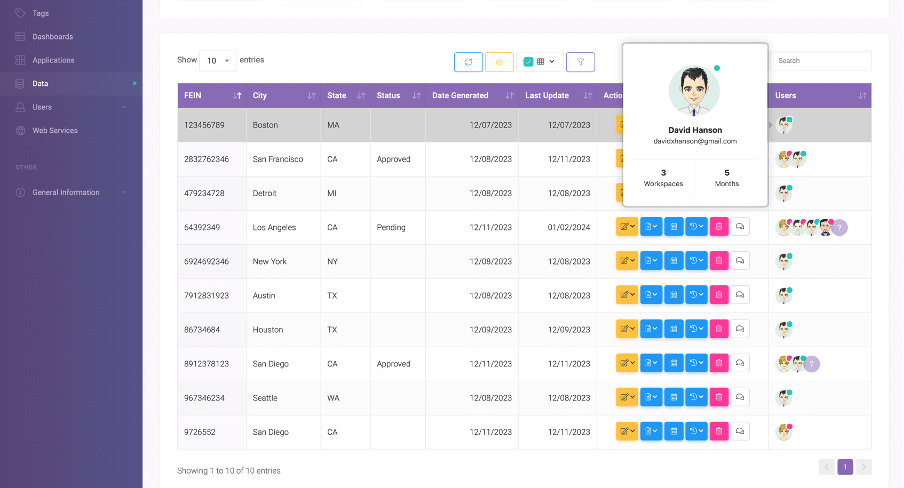Delete the New York row via pink trash icon
This screenshot has height=488, width=904.
pos(718,261)
